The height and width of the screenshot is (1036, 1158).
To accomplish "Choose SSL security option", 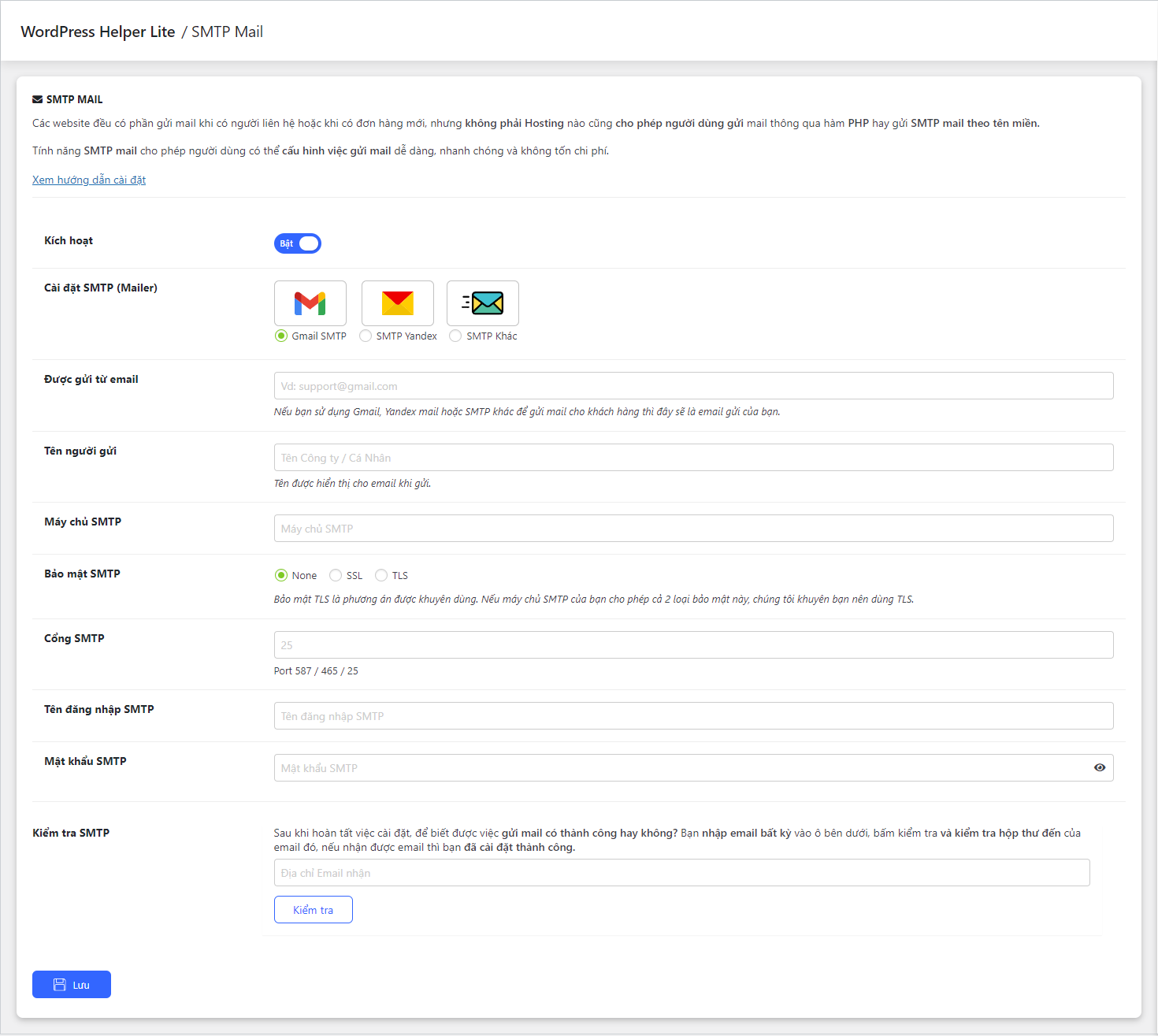I will click(336, 575).
